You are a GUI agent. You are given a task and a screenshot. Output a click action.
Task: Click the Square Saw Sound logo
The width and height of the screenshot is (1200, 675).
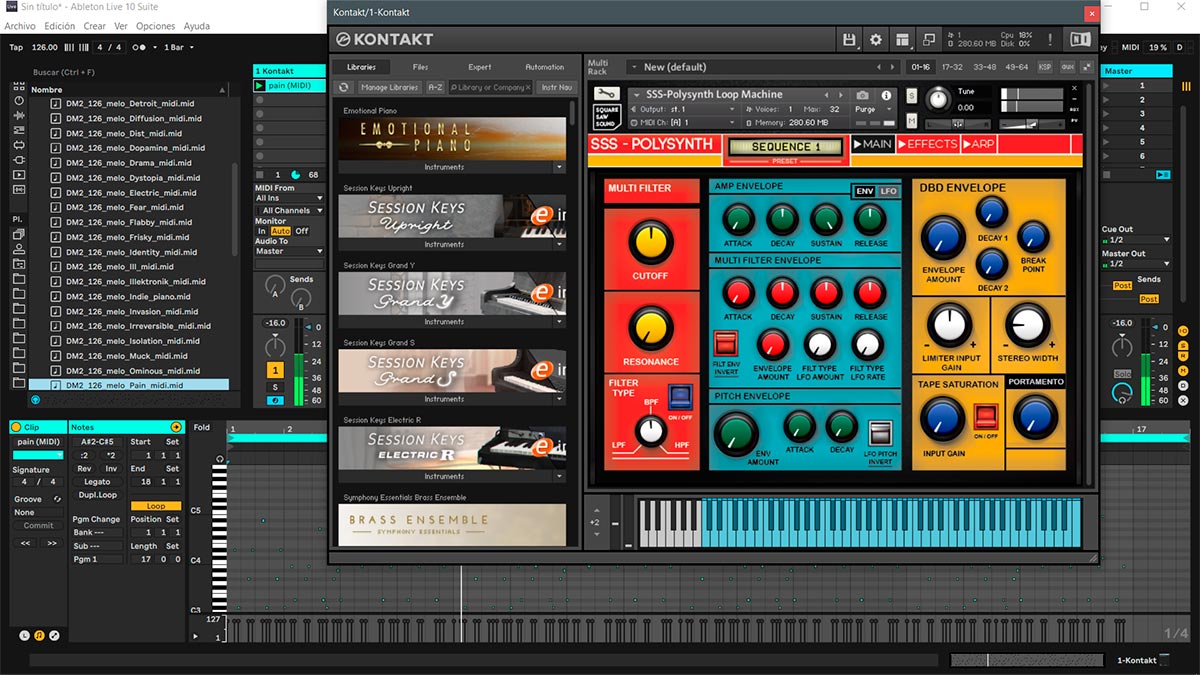point(607,117)
